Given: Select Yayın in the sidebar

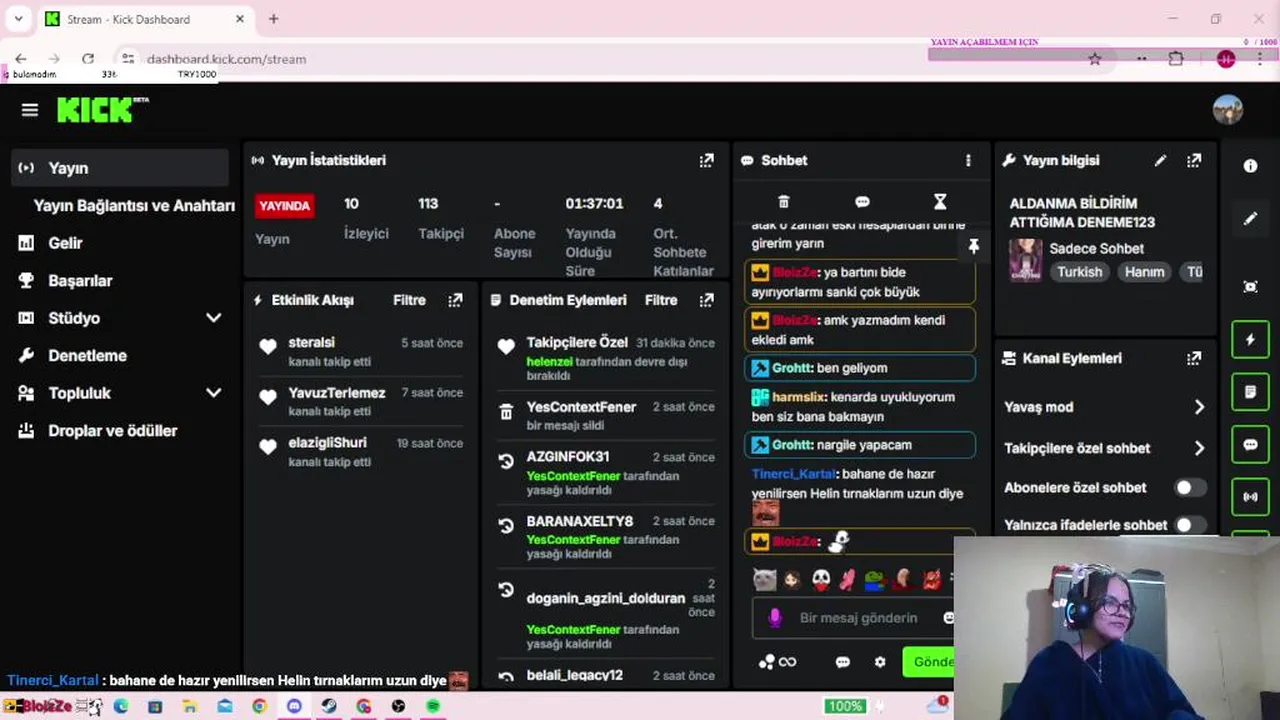Looking at the screenshot, I should tap(122, 168).
